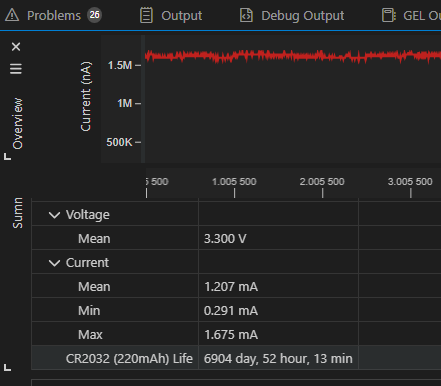This screenshot has height=386, width=441.
Task: Select the GEL Output tab
Action: [411, 15]
